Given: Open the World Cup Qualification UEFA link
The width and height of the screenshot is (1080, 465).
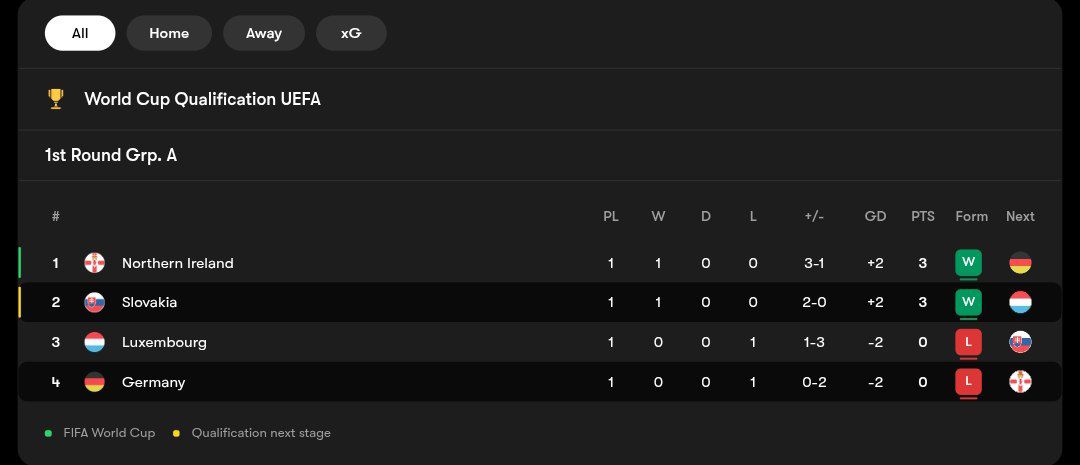Looking at the screenshot, I should [x=202, y=99].
